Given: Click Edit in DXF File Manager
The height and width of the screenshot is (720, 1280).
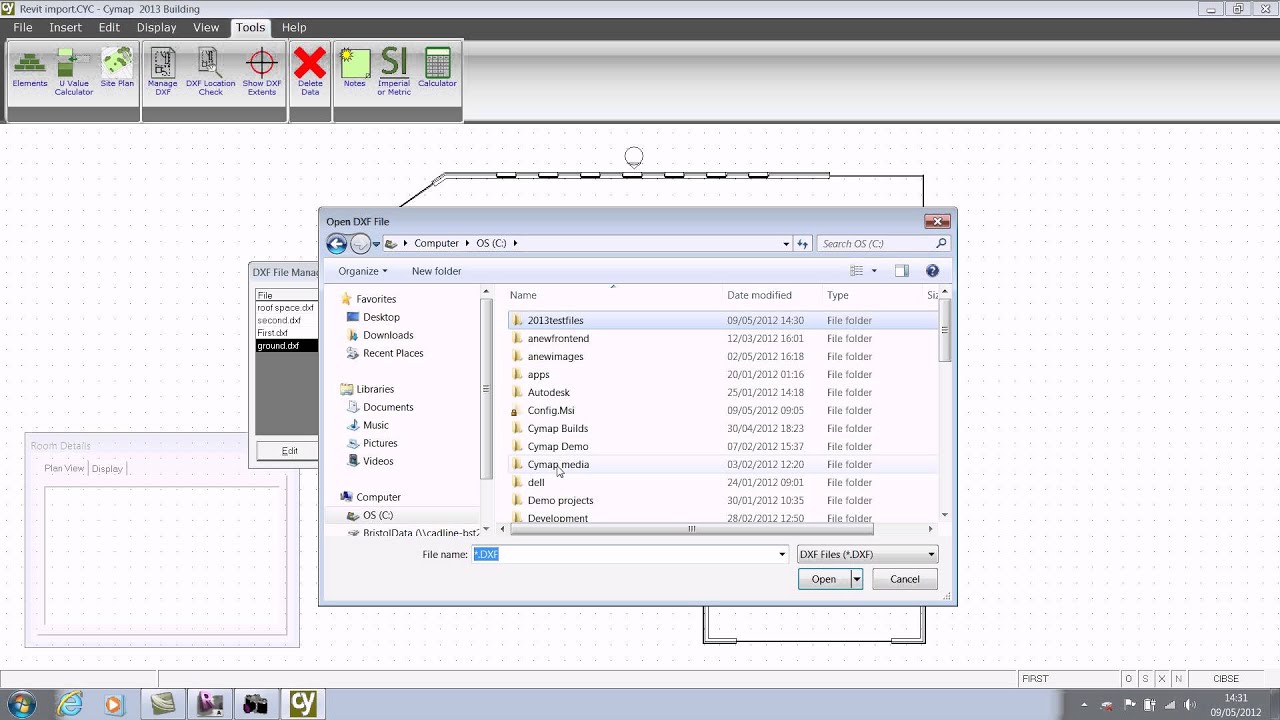Looking at the screenshot, I should pos(289,451).
